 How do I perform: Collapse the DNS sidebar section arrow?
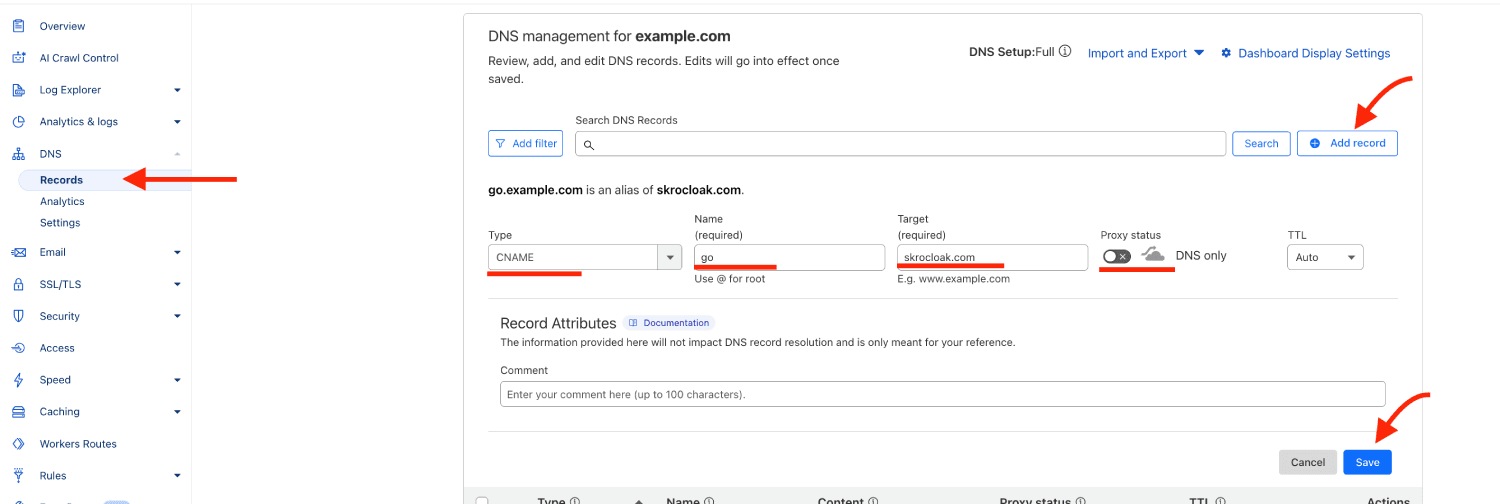tap(177, 154)
